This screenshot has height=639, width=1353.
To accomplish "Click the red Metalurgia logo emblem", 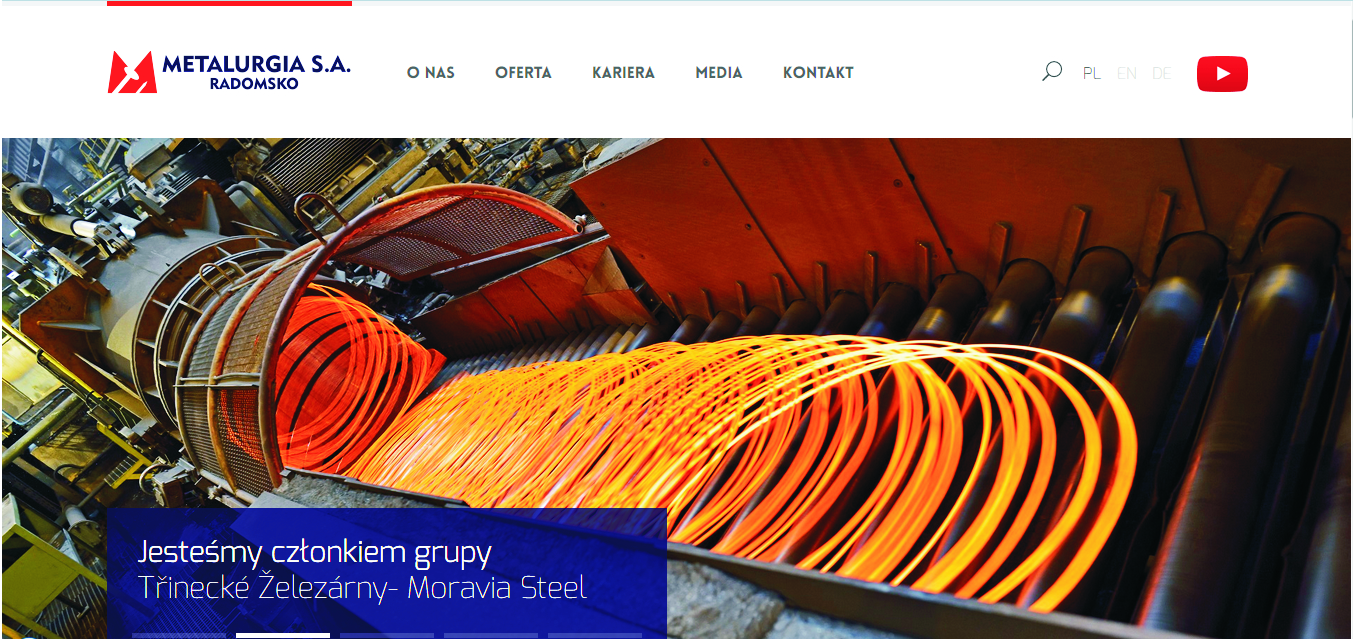I will point(132,72).
